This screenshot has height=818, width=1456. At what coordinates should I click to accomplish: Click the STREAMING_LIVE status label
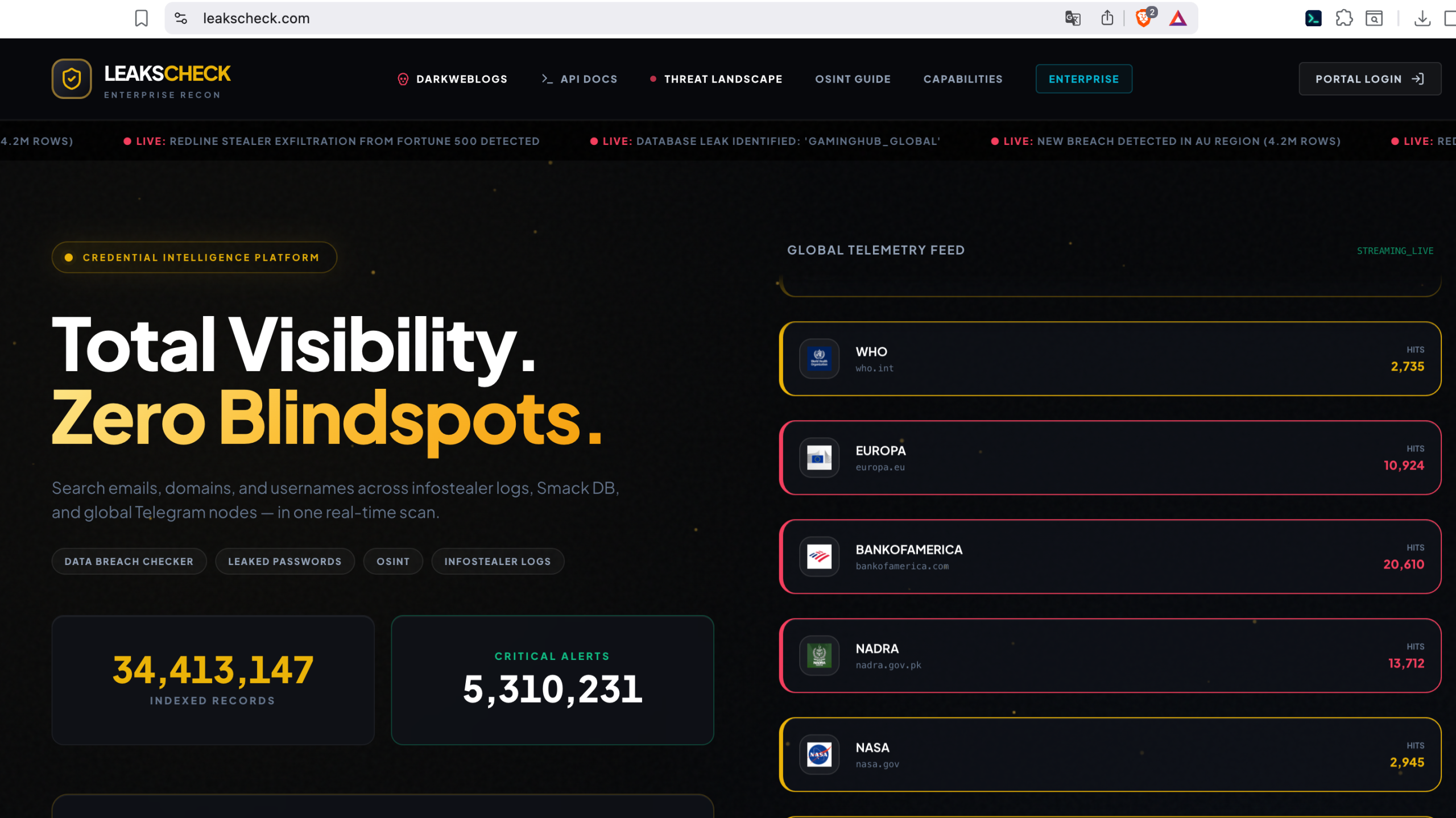tap(1395, 251)
